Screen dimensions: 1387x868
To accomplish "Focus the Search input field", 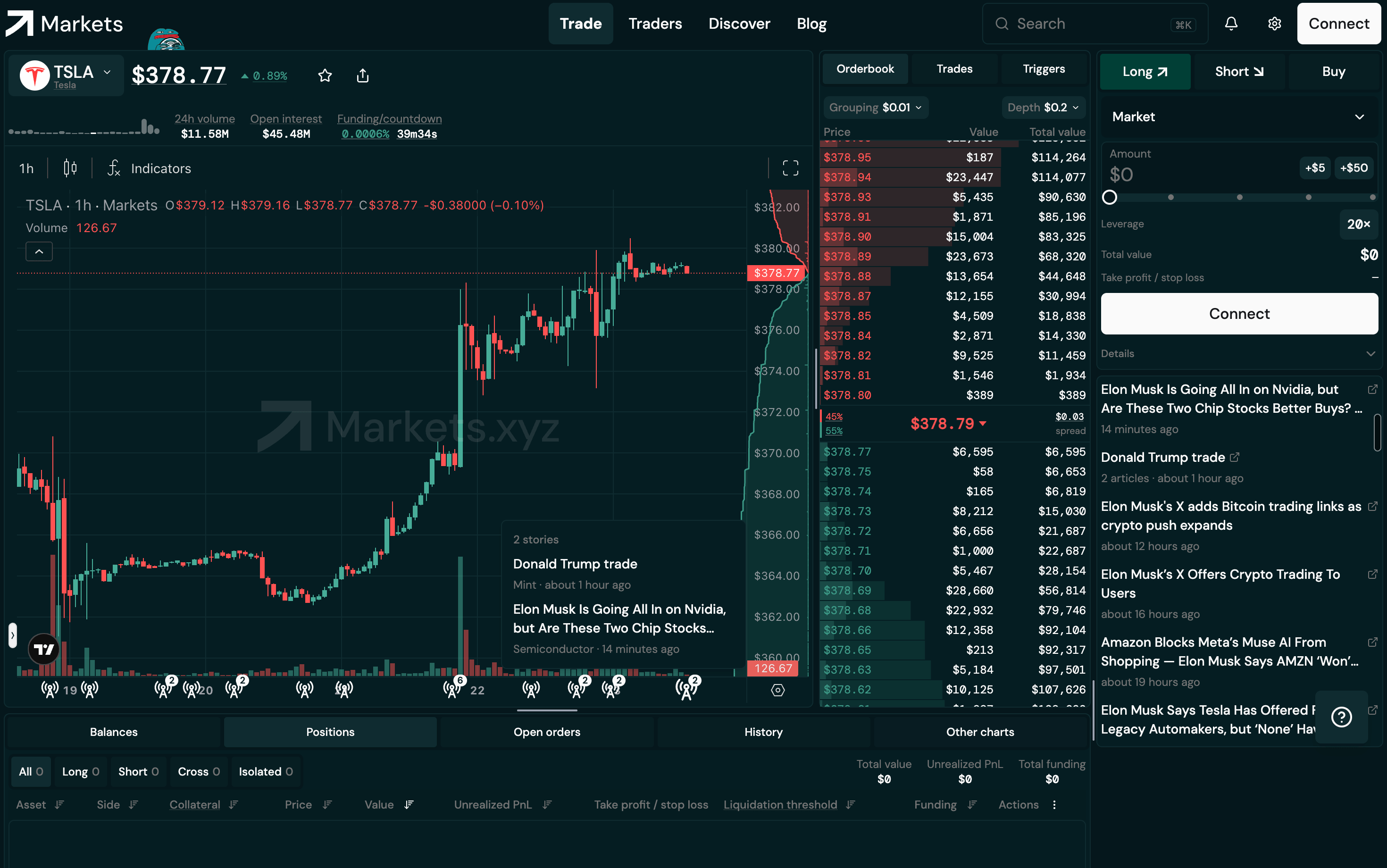I will pos(1095,24).
